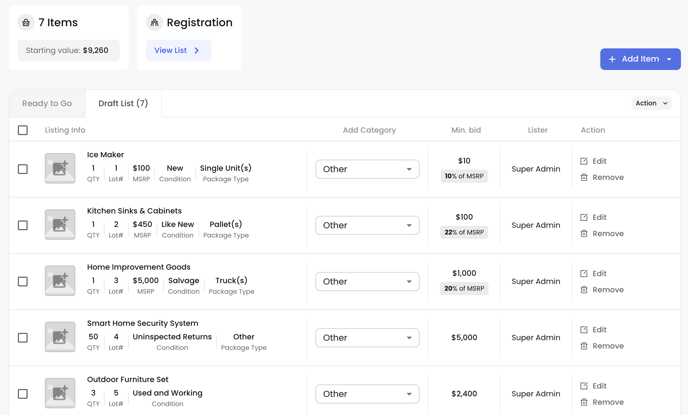Click trash icon for Outdoor Furniture Set

[584, 402]
